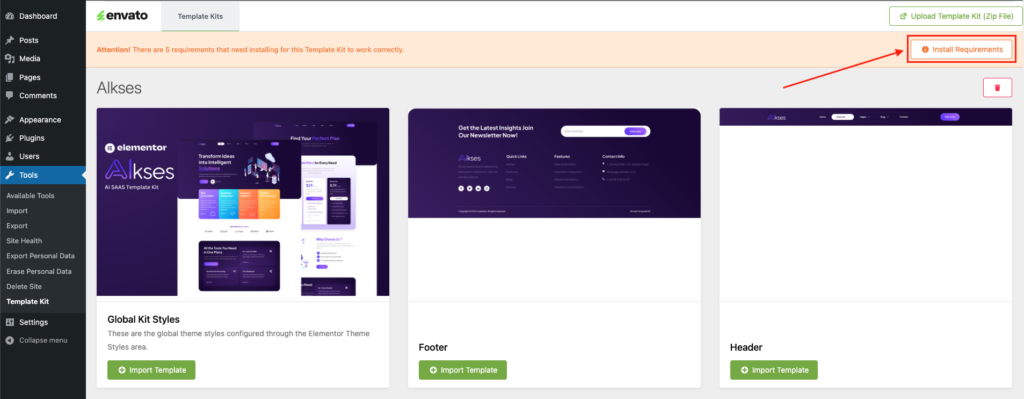Image resolution: width=1024 pixels, height=399 pixels.
Task: Click the Footer card title
Action: tap(433, 347)
